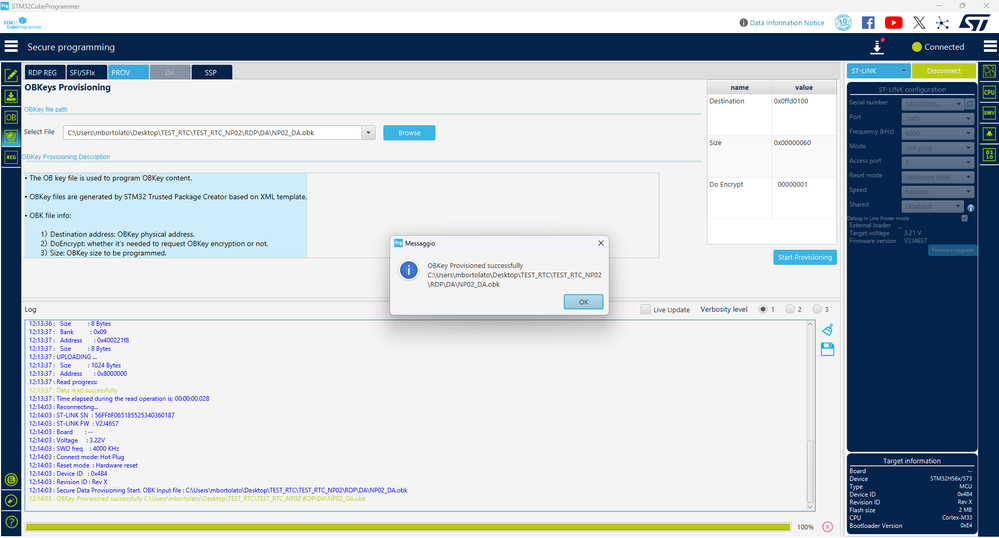Open the Access port dropdown
The width and height of the screenshot is (999, 538).
[x=938, y=162]
